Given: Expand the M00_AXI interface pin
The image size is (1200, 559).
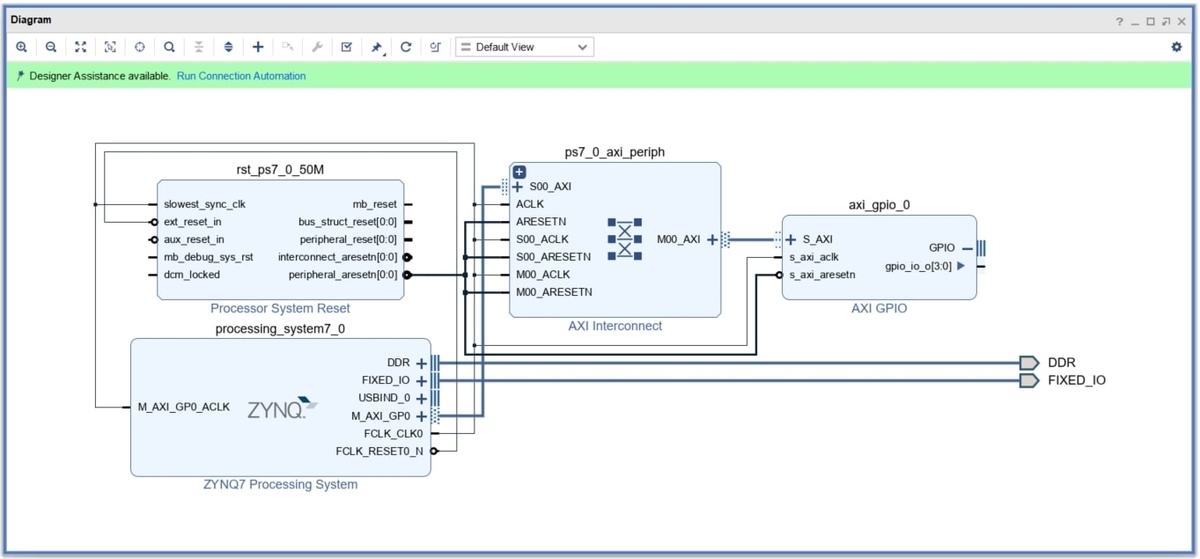Looking at the screenshot, I should tap(712, 239).
